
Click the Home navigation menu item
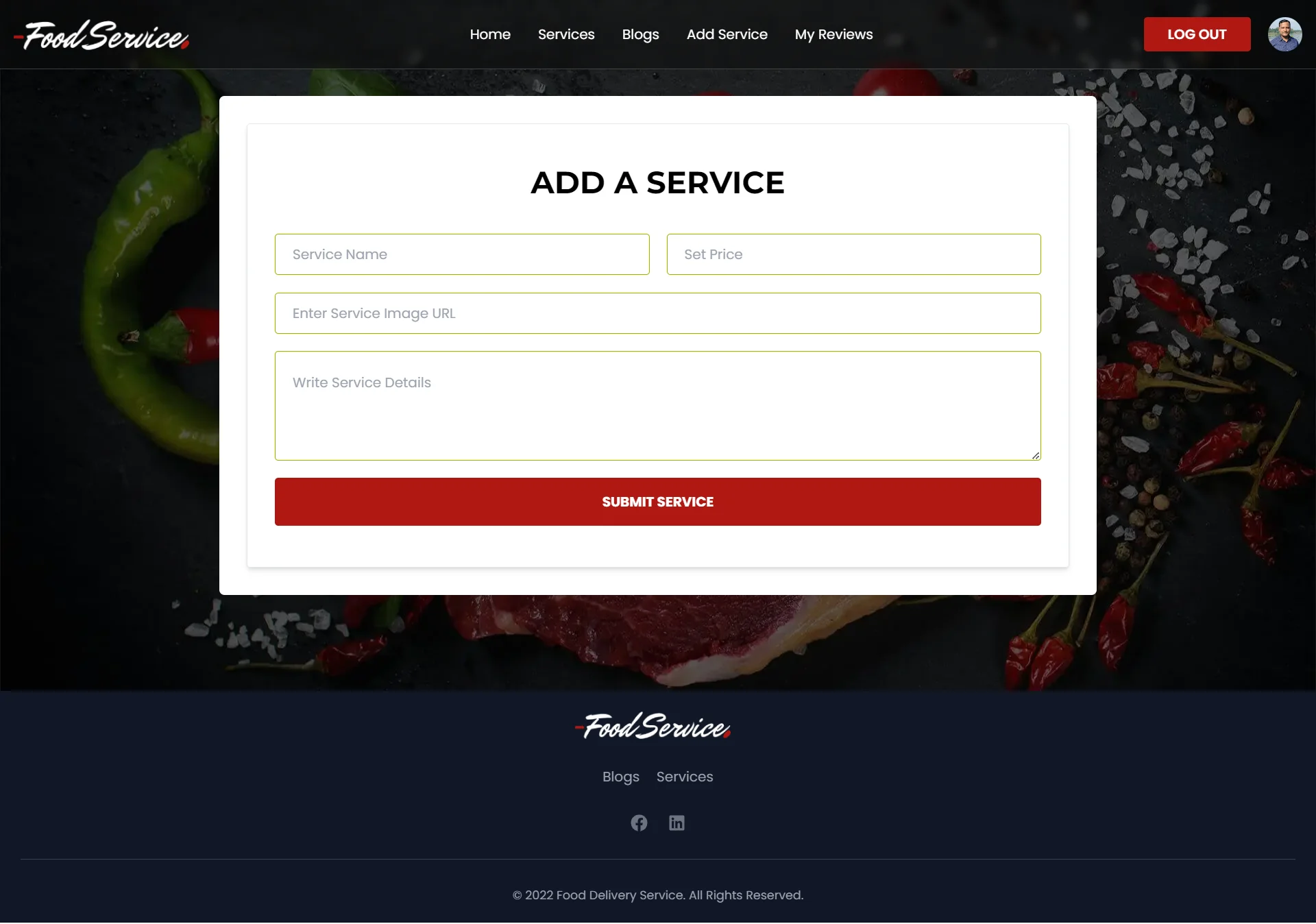490,34
